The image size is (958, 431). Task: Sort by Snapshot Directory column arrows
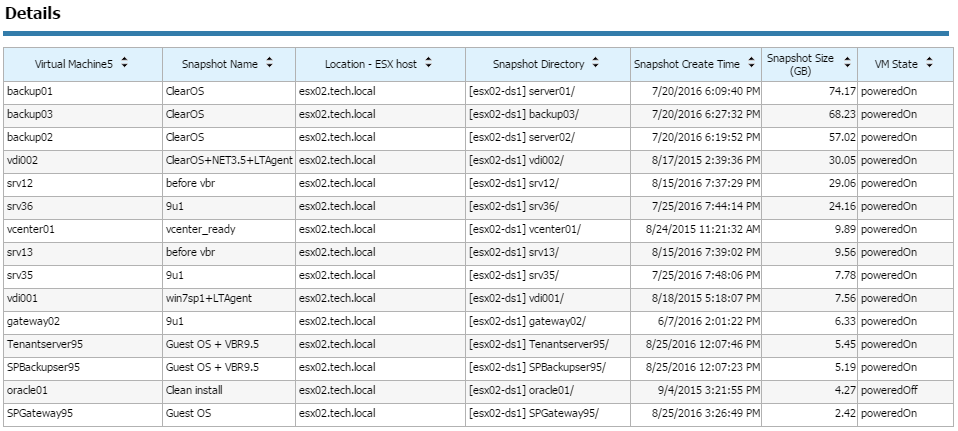pyautogui.click(x=596, y=63)
